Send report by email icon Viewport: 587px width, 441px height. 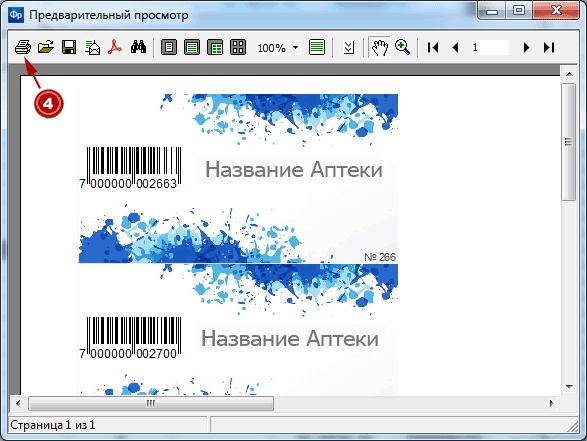[92, 48]
